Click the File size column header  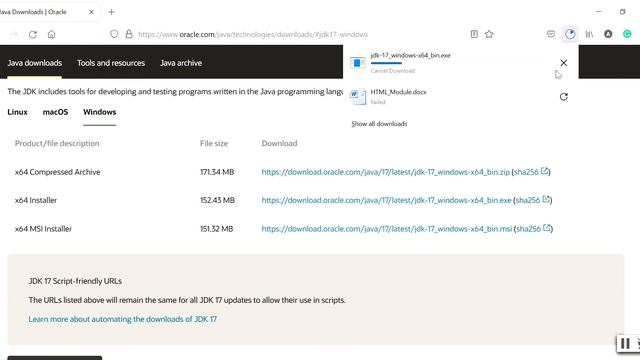coord(214,143)
